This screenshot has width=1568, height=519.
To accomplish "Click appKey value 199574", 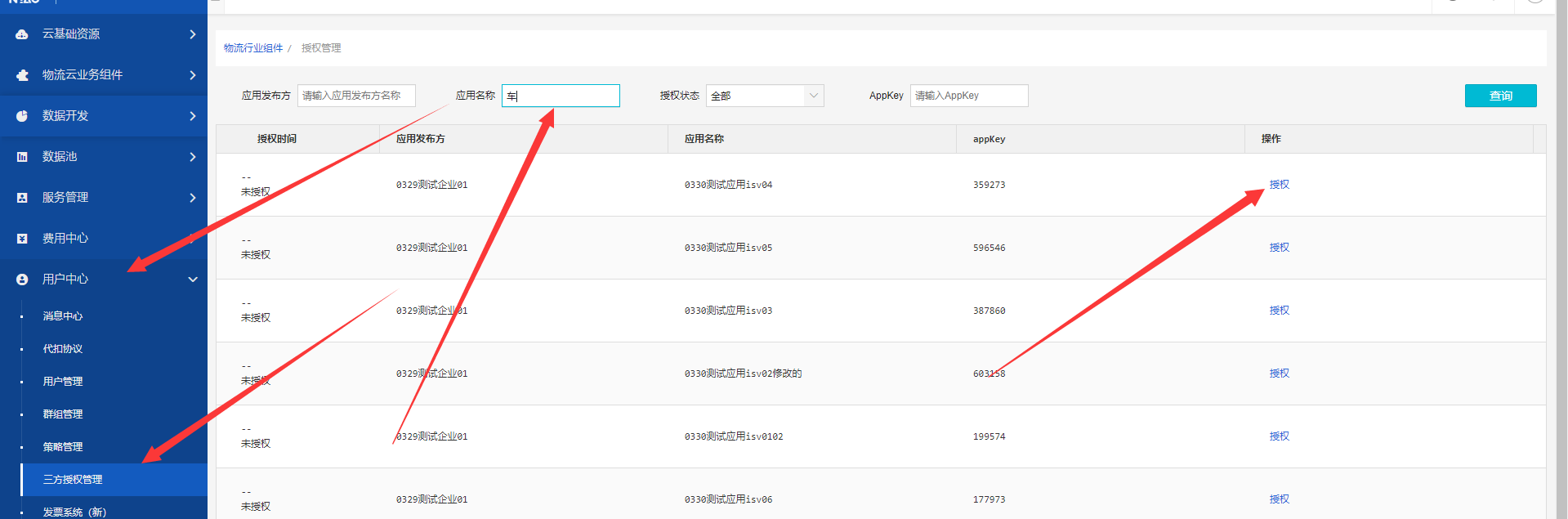I will tap(989, 436).
